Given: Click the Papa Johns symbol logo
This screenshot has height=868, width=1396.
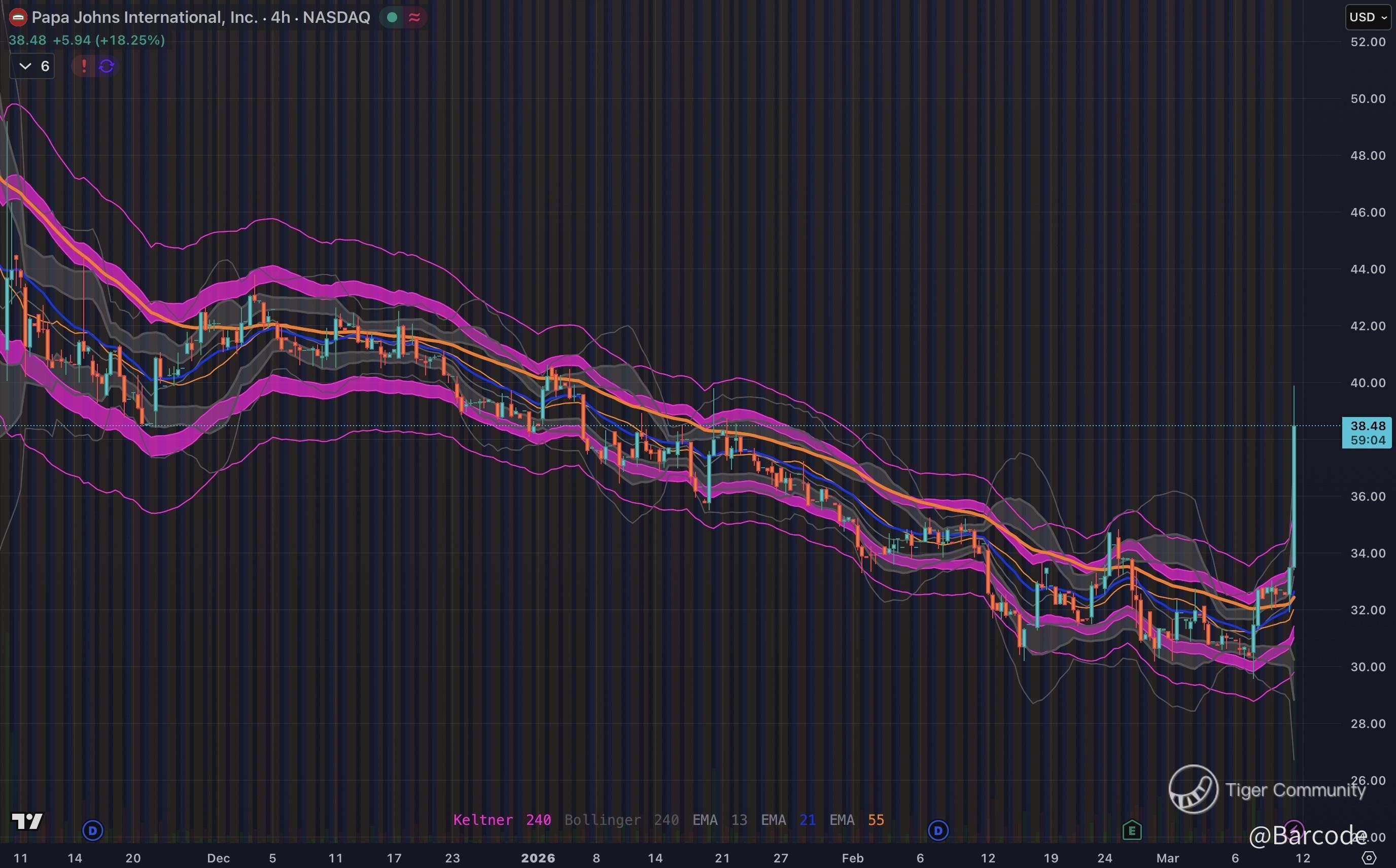Looking at the screenshot, I should pyautogui.click(x=18, y=18).
